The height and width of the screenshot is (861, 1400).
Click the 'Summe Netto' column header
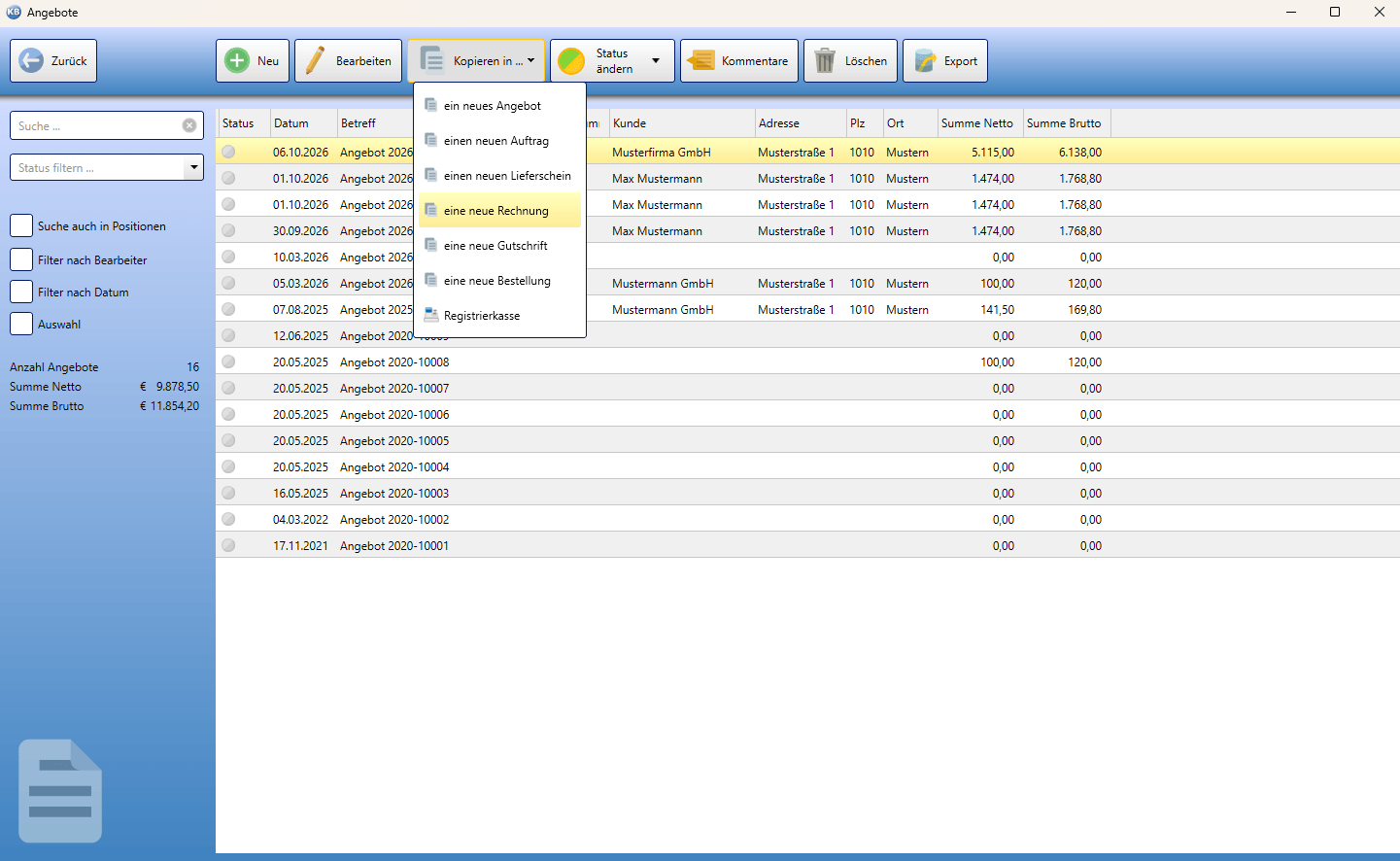(980, 123)
